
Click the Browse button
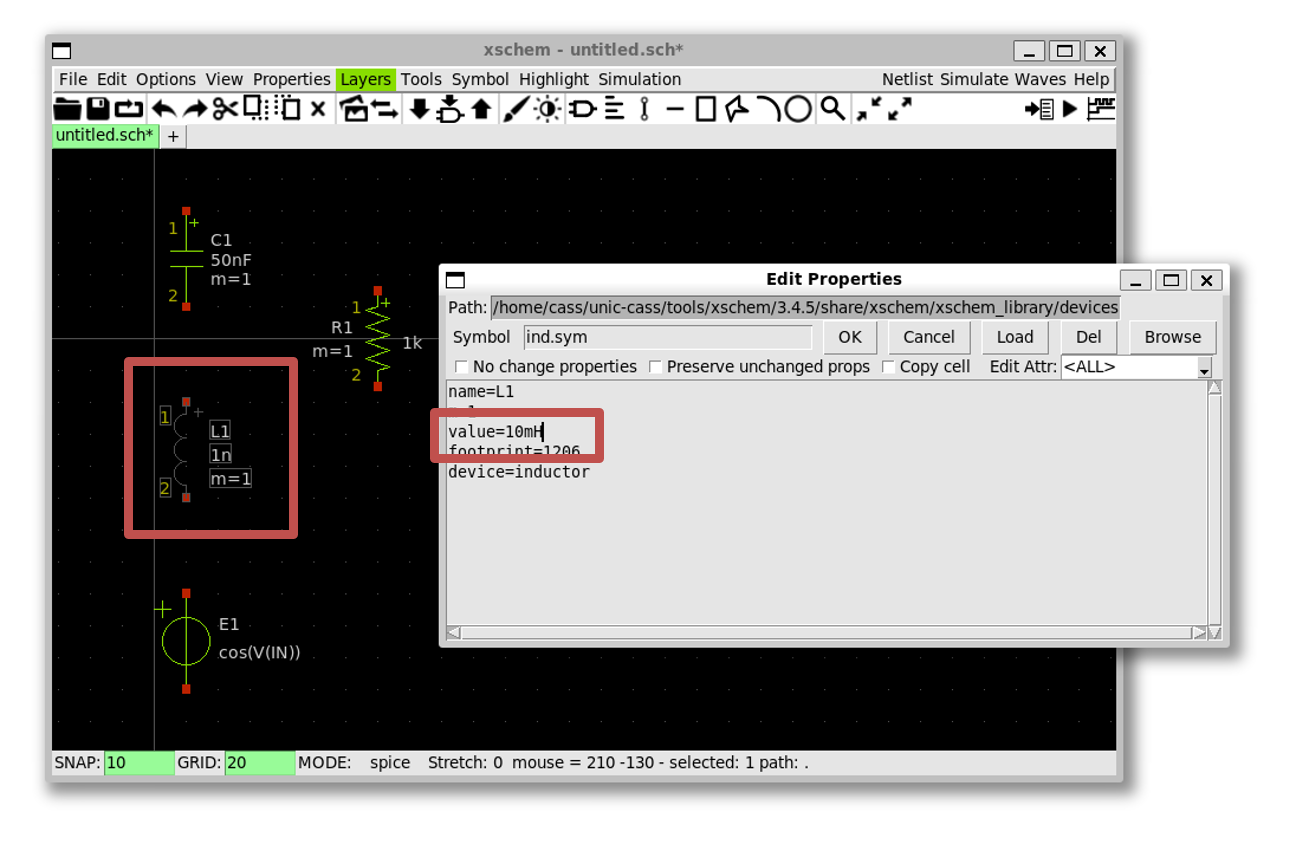tap(1172, 337)
